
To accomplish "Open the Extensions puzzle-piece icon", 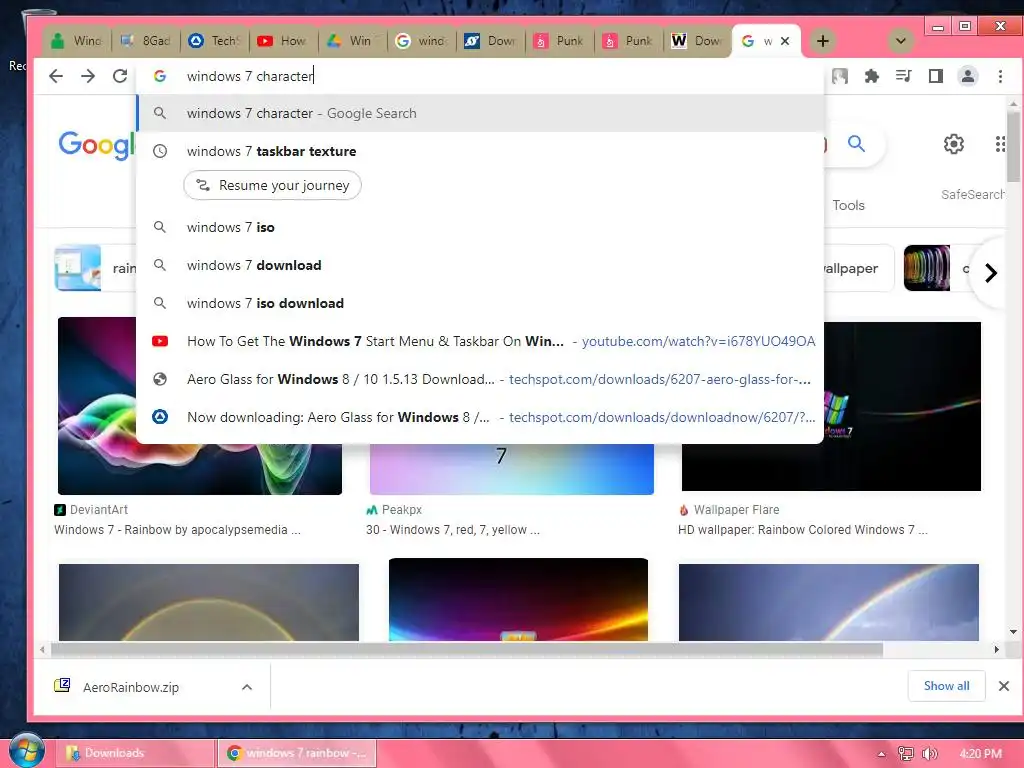I will [x=871, y=76].
